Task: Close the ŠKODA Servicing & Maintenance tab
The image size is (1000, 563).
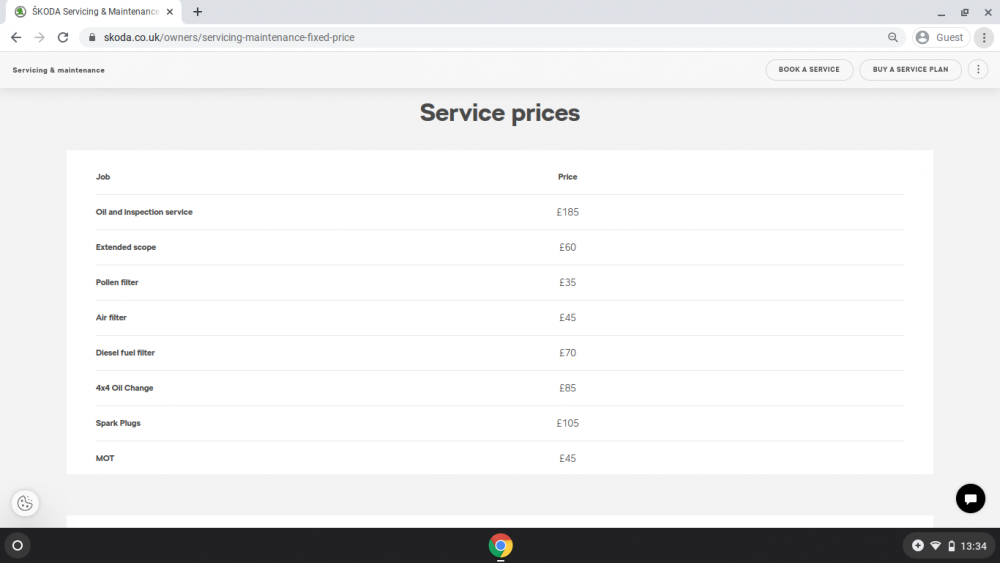Action: (x=170, y=11)
